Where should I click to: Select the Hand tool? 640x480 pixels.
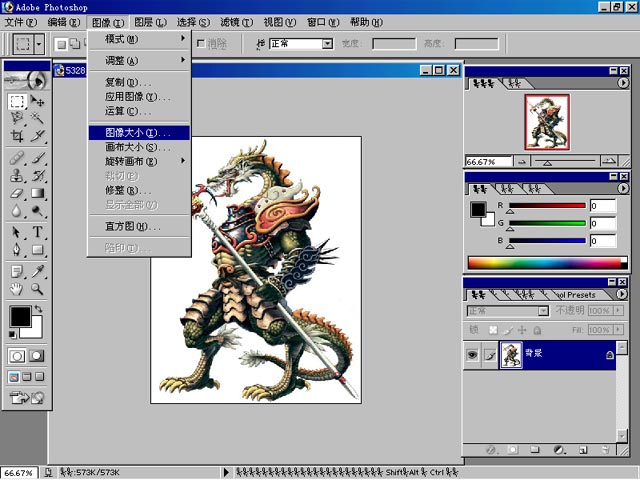[x=17, y=289]
